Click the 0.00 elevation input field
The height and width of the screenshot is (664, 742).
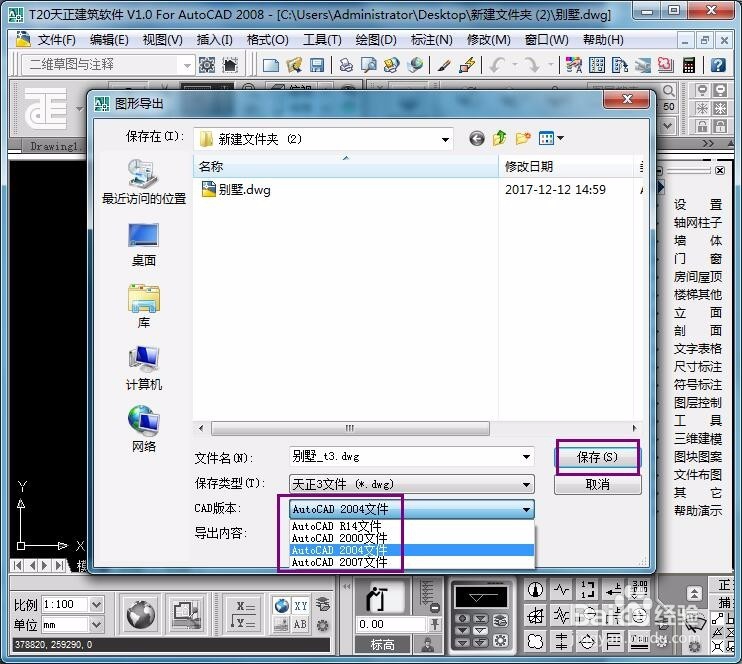pyautogui.click(x=391, y=624)
